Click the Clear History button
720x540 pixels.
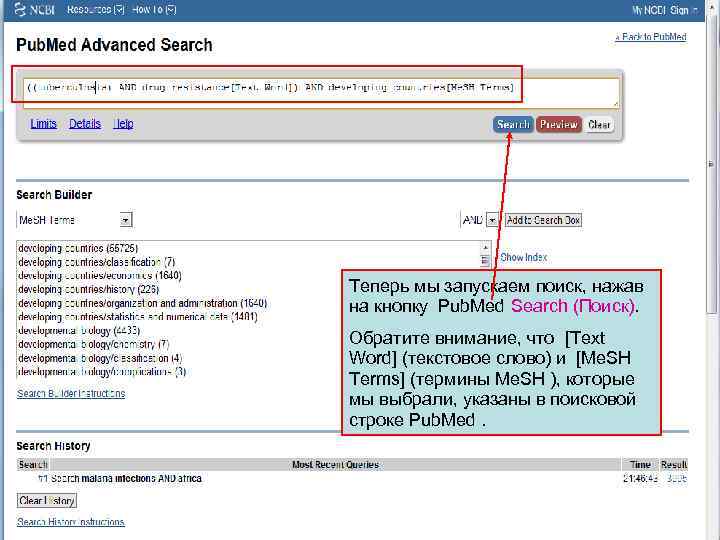(47, 501)
